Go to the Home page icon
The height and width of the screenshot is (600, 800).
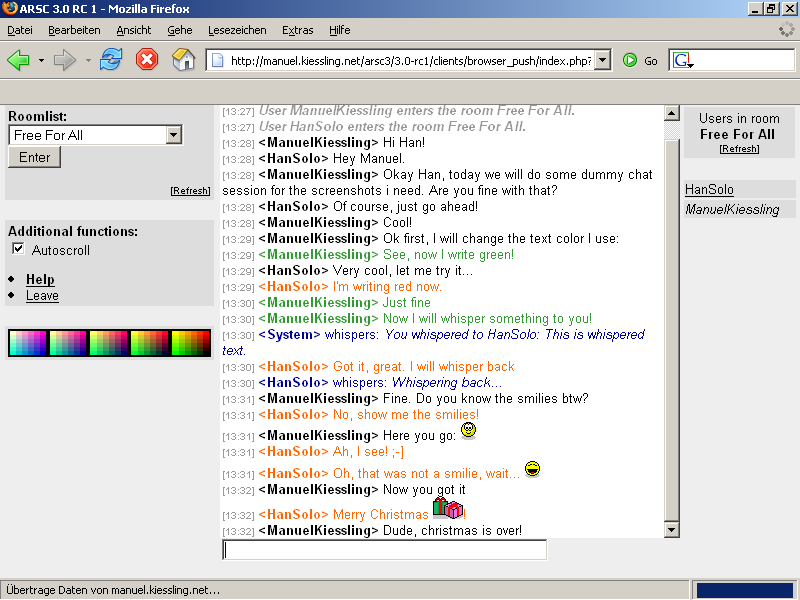coord(183,60)
